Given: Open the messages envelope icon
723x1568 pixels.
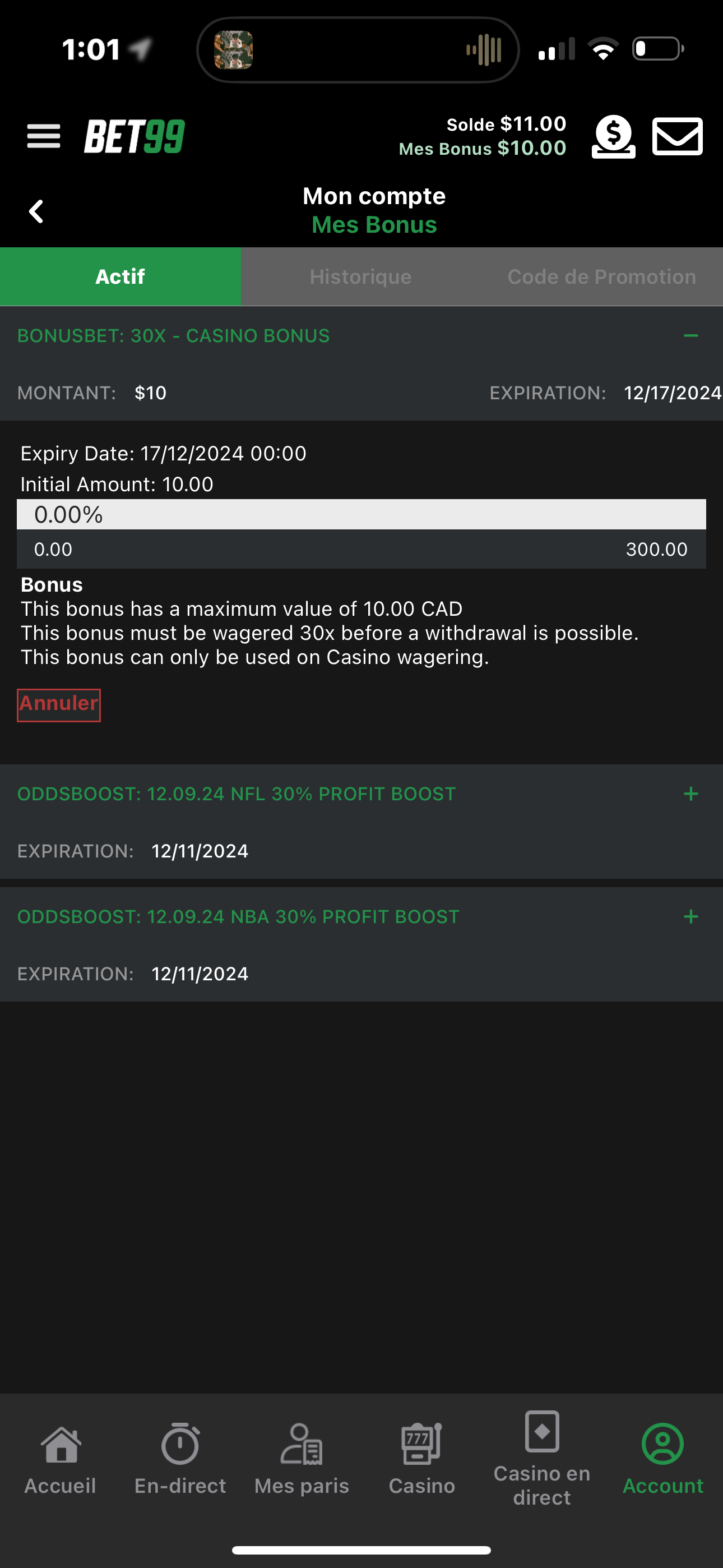Looking at the screenshot, I should point(678,136).
